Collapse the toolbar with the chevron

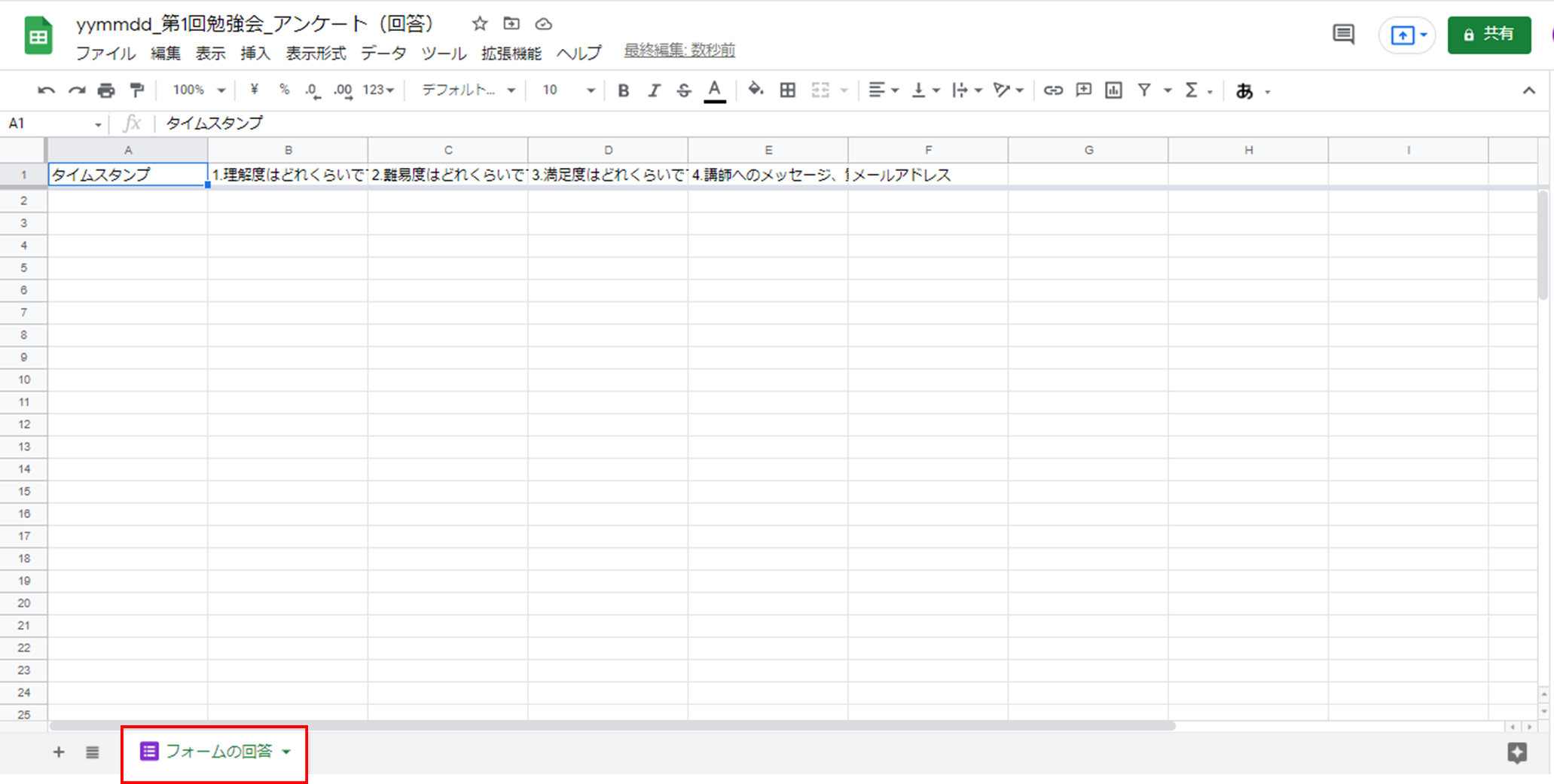tap(1529, 90)
